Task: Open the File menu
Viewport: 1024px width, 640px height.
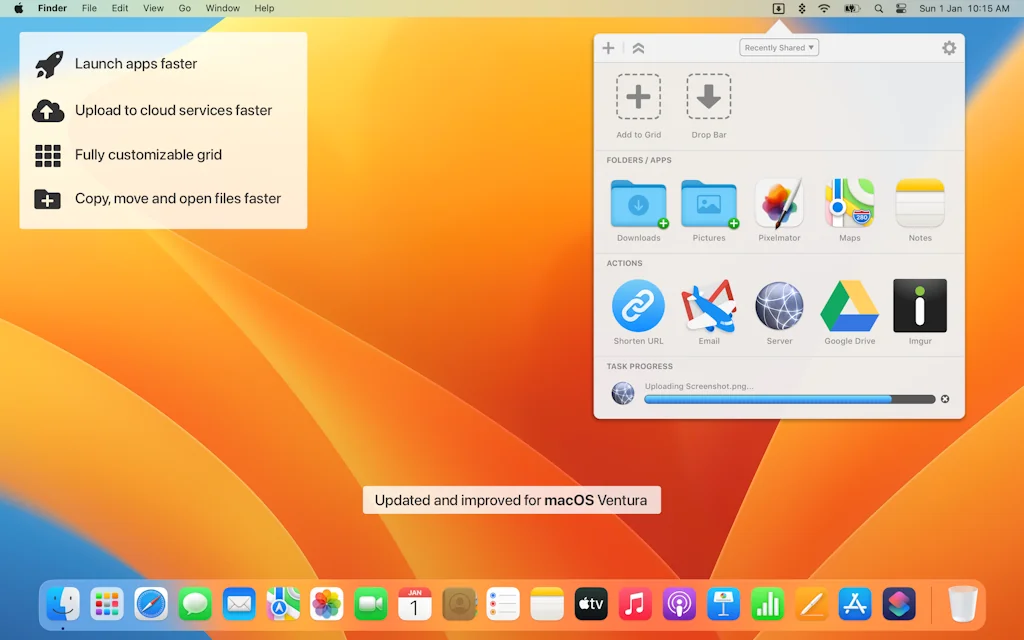Action: [89, 8]
